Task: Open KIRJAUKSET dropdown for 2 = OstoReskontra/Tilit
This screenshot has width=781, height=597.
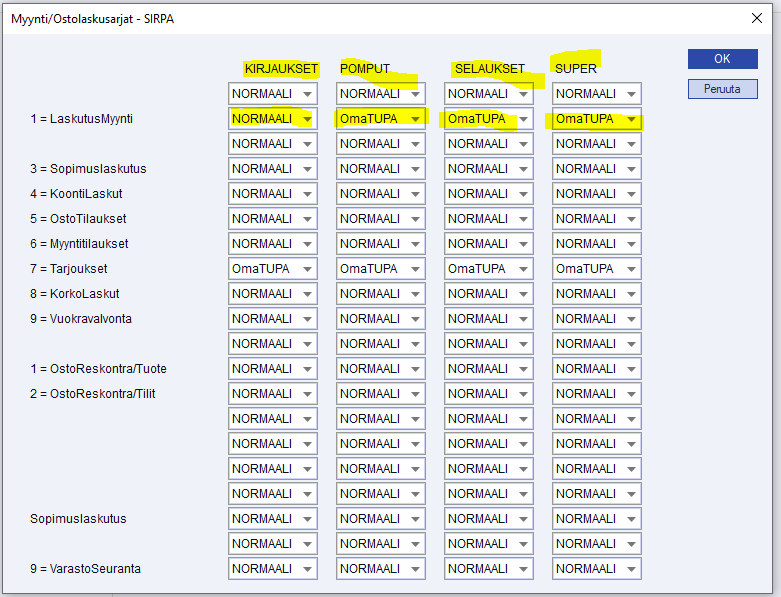Action: coord(306,394)
